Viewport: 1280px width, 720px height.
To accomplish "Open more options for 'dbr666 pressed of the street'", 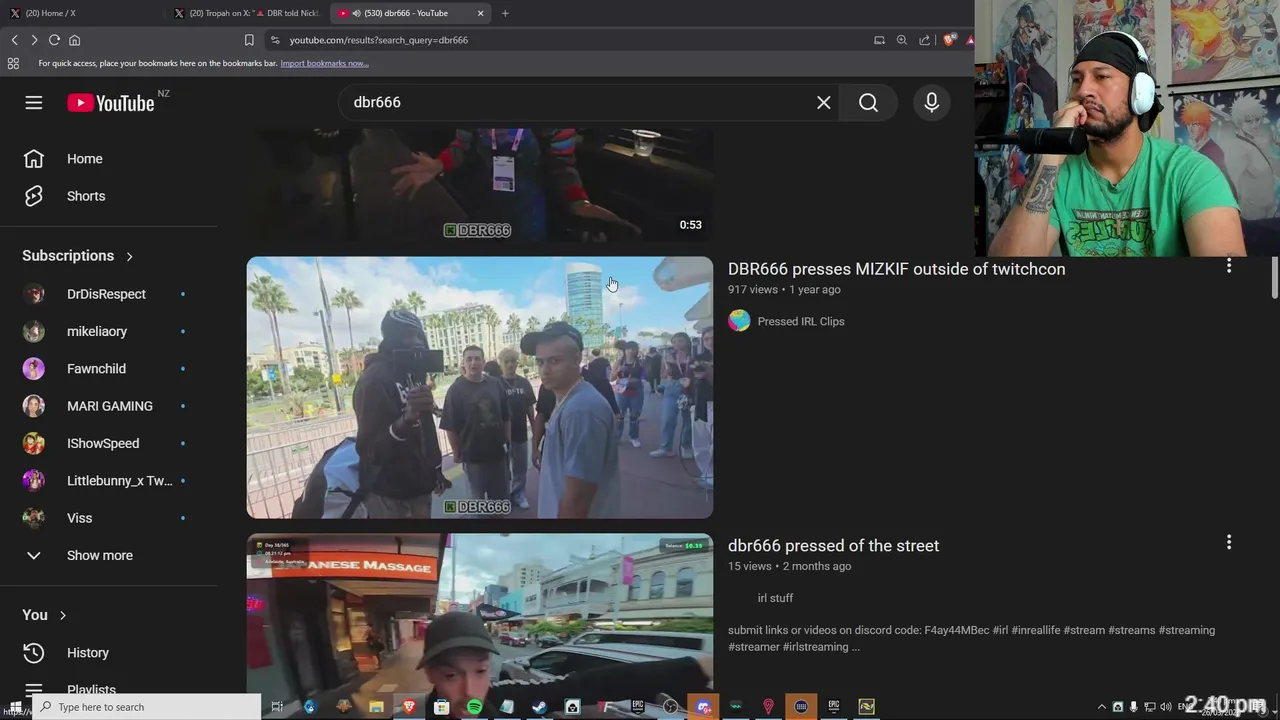I will pyautogui.click(x=1229, y=542).
